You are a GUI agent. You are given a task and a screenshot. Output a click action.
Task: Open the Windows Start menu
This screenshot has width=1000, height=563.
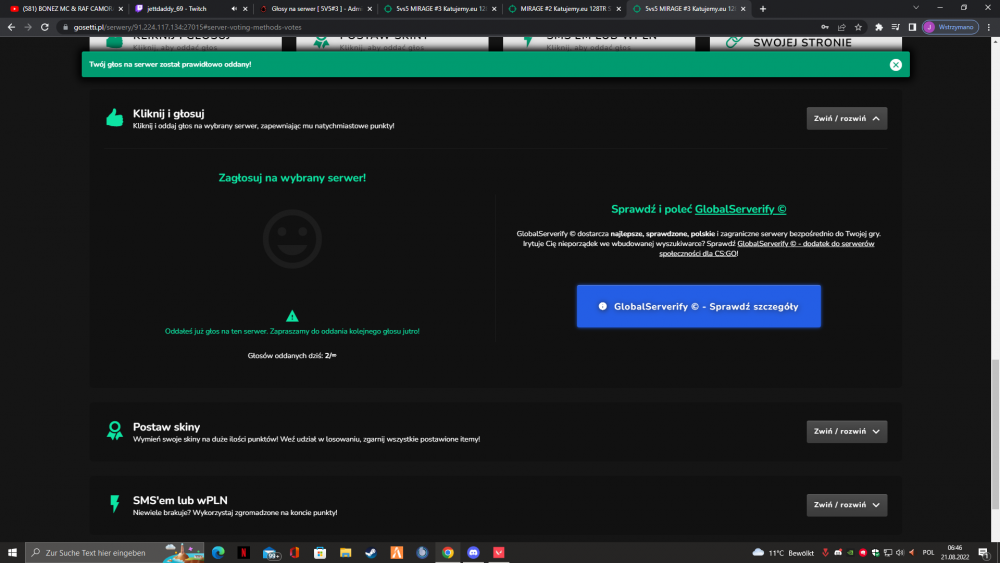coord(12,553)
